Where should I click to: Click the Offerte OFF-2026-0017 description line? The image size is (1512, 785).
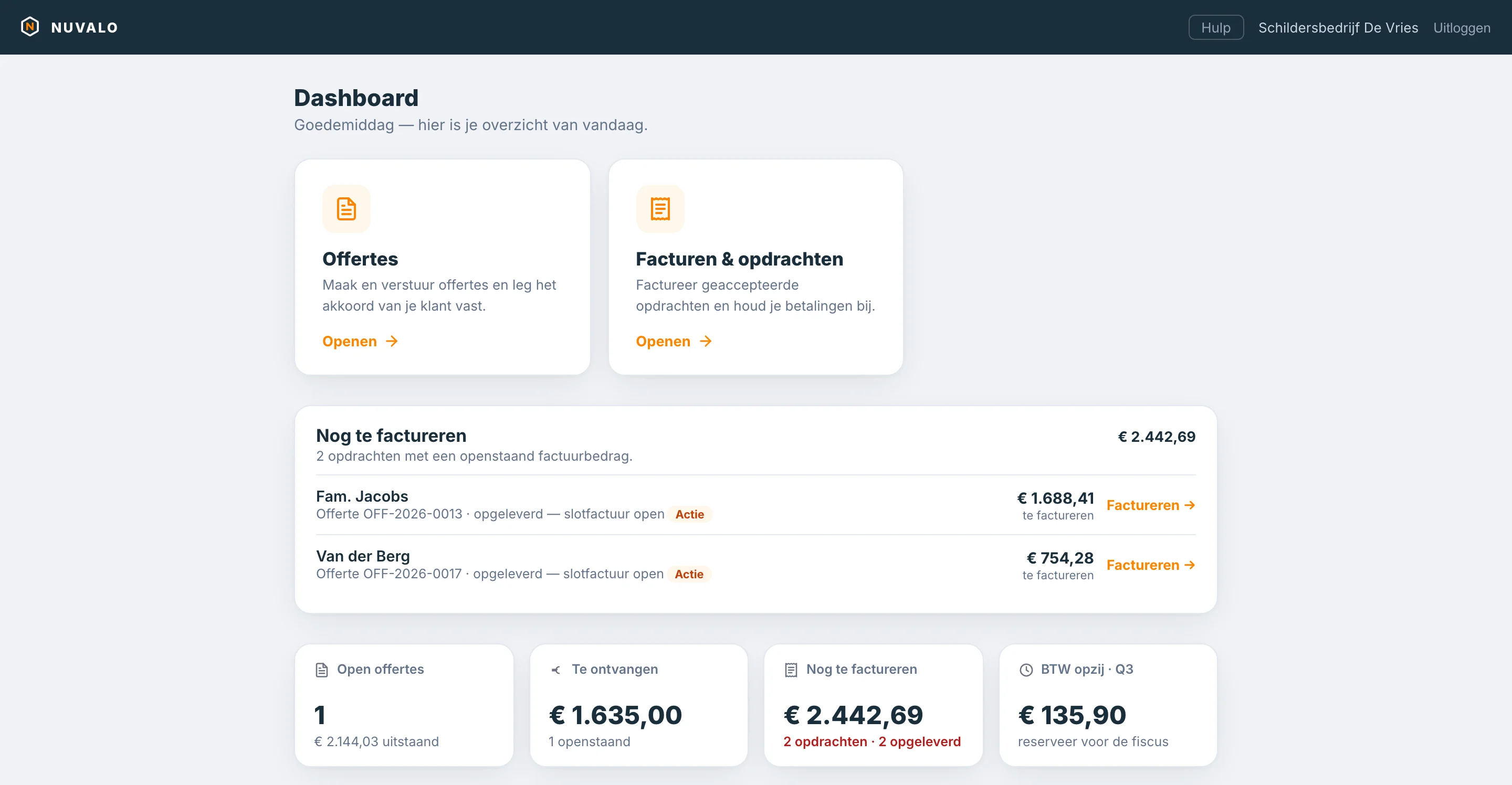point(489,574)
